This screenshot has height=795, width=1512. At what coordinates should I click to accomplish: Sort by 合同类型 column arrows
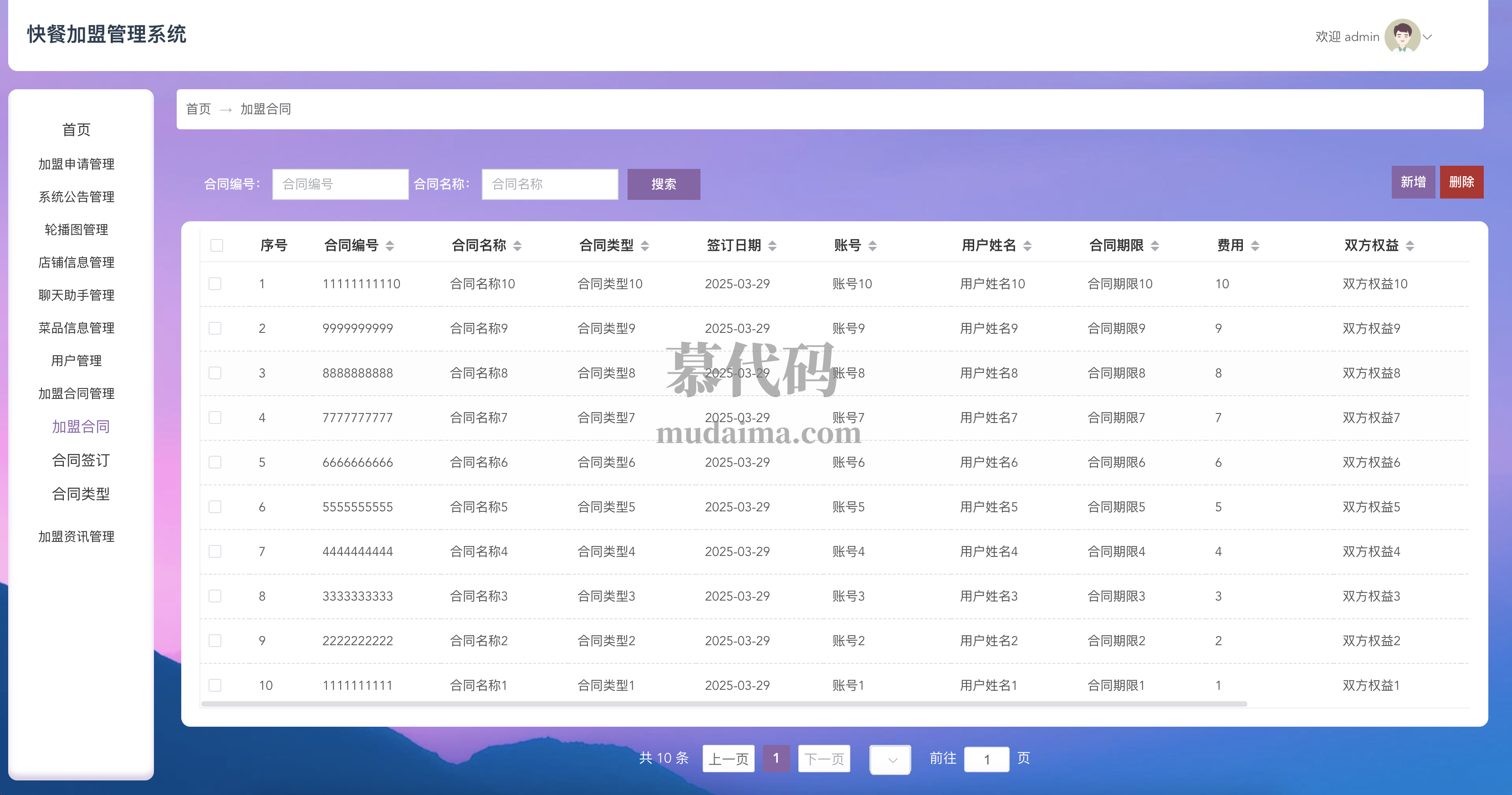[x=644, y=246]
